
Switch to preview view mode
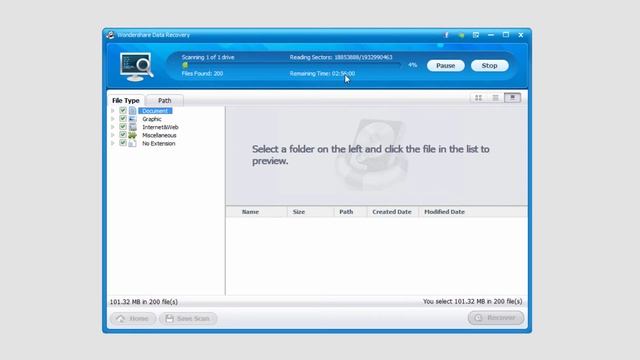pos(513,98)
